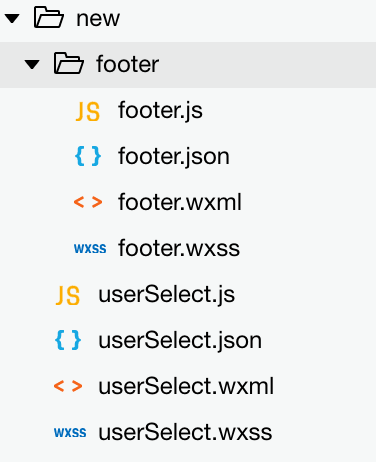Click the braces icon beside userSelect.json
This screenshot has height=462, width=376.
tap(68, 340)
